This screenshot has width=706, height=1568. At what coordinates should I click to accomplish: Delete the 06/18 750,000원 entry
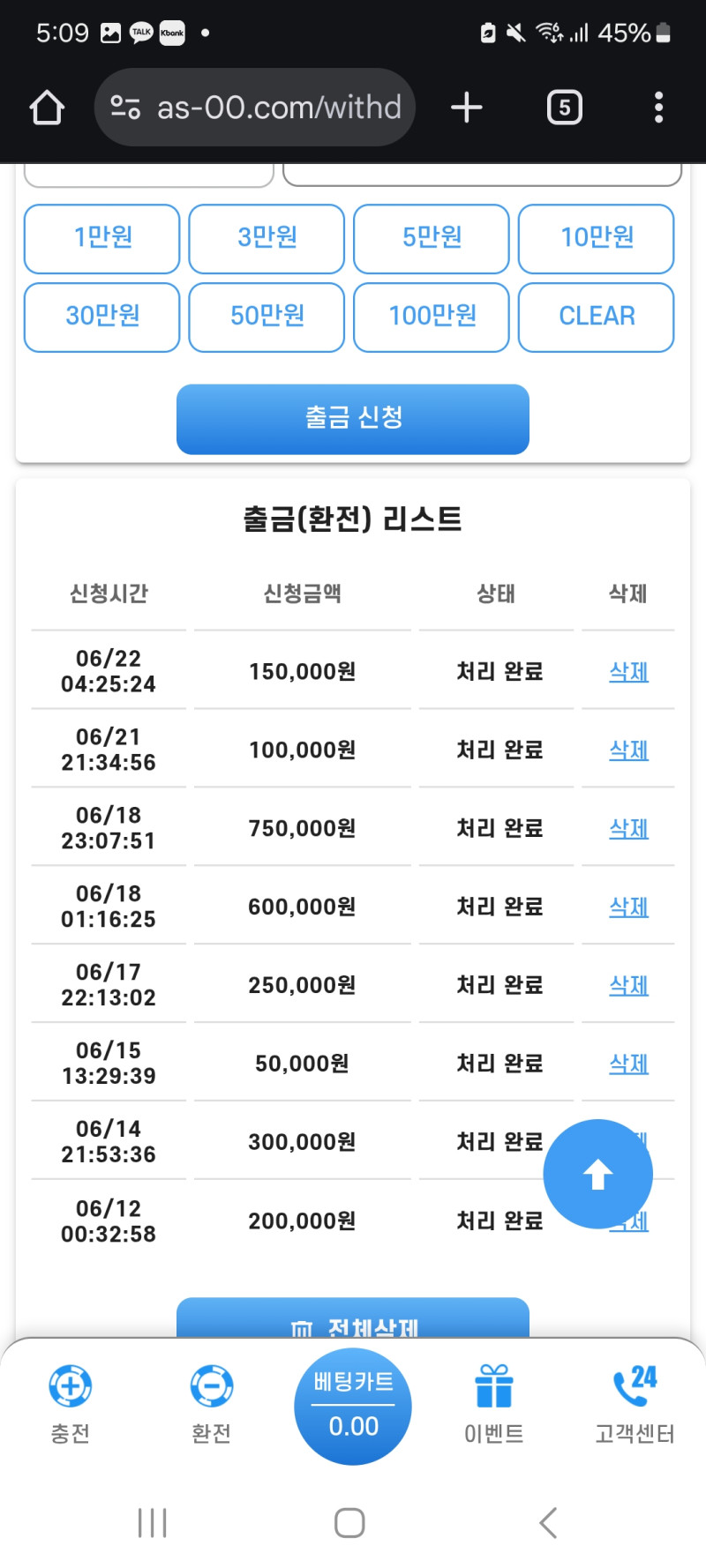[629, 829]
